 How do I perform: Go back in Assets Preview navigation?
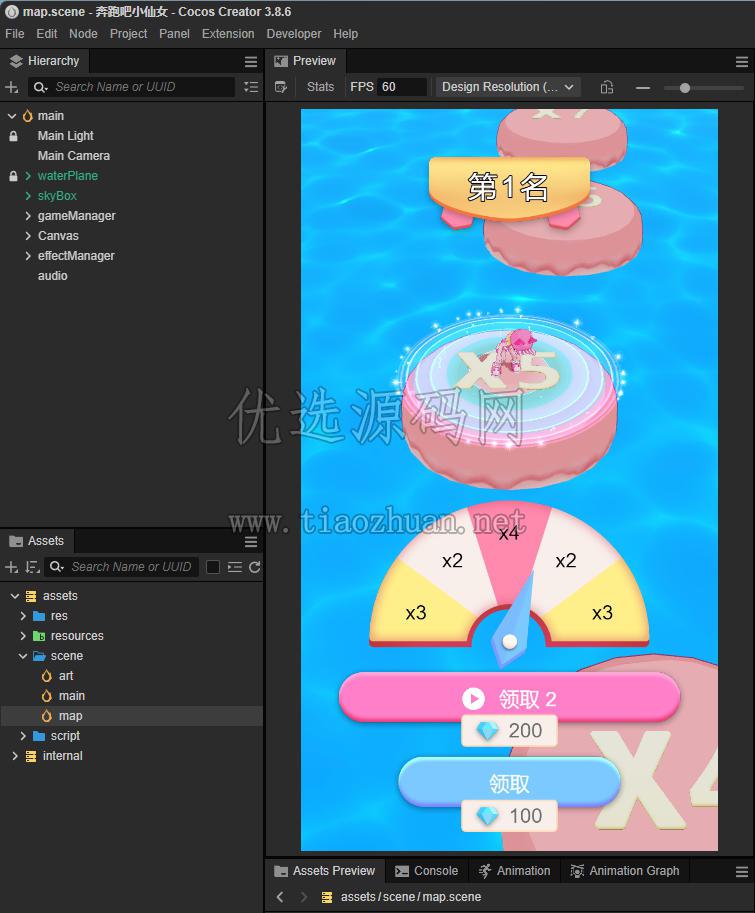(x=280, y=897)
